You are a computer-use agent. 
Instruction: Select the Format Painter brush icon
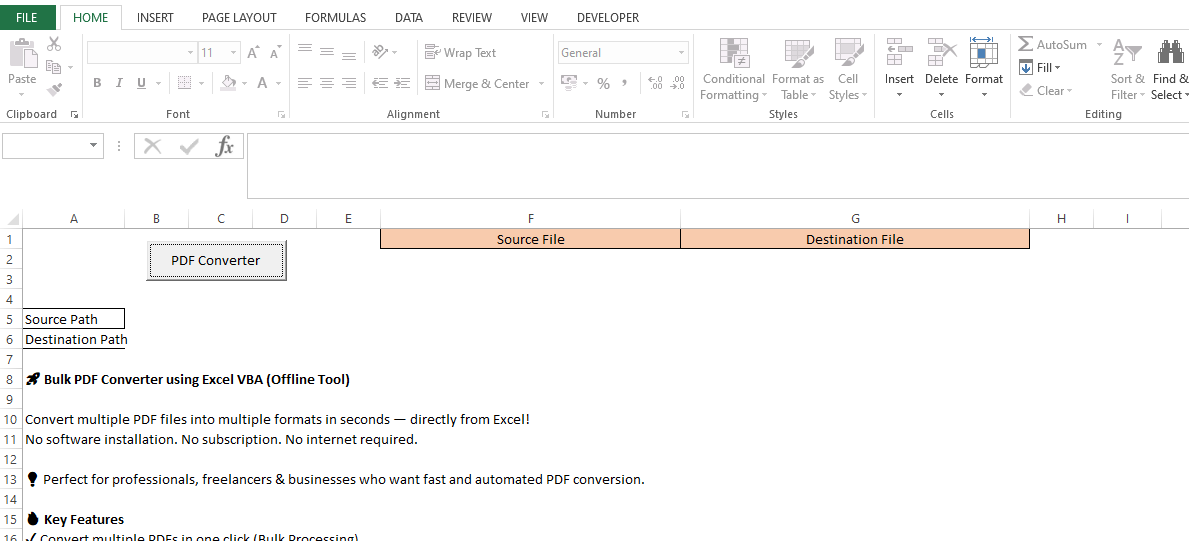pyautogui.click(x=54, y=90)
